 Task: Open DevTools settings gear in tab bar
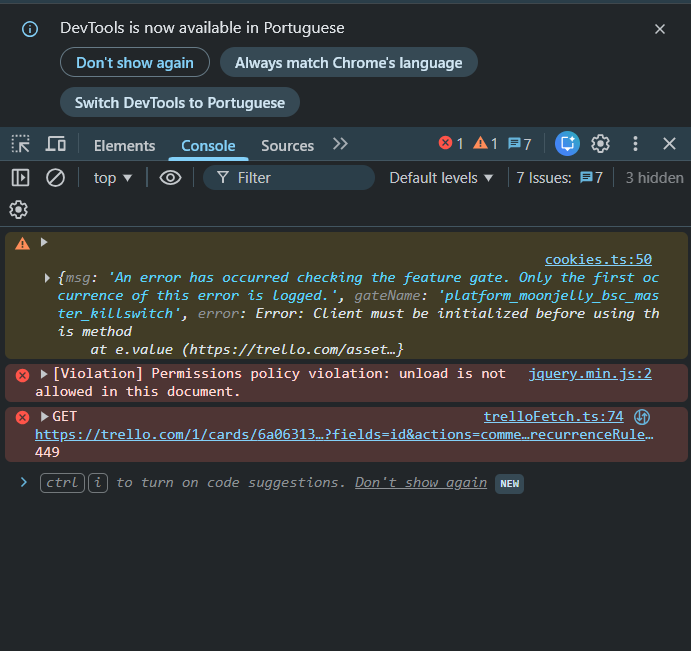tap(600, 144)
